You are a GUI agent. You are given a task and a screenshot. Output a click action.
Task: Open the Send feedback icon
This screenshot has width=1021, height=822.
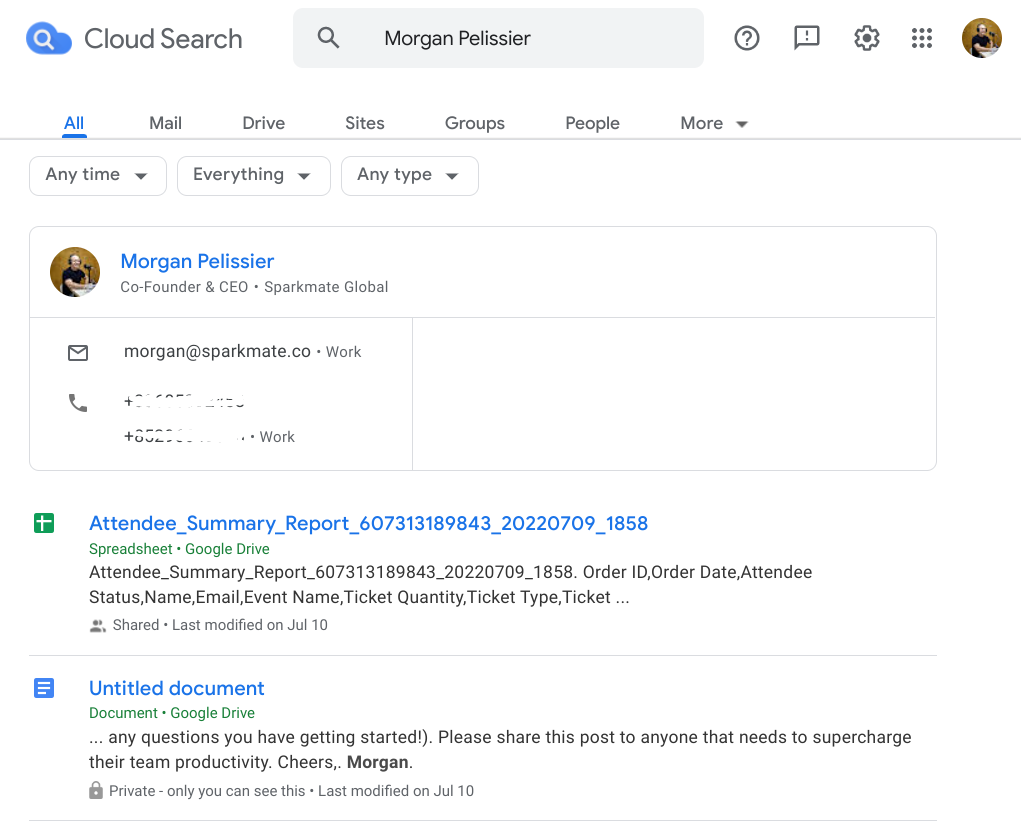[x=806, y=38]
